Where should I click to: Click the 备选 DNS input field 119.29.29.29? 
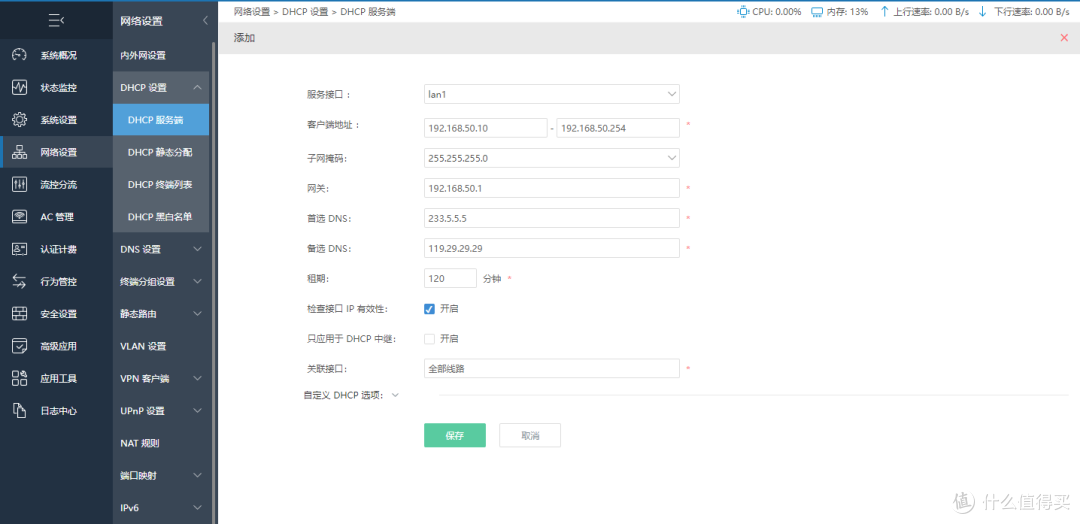(x=552, y=248)
